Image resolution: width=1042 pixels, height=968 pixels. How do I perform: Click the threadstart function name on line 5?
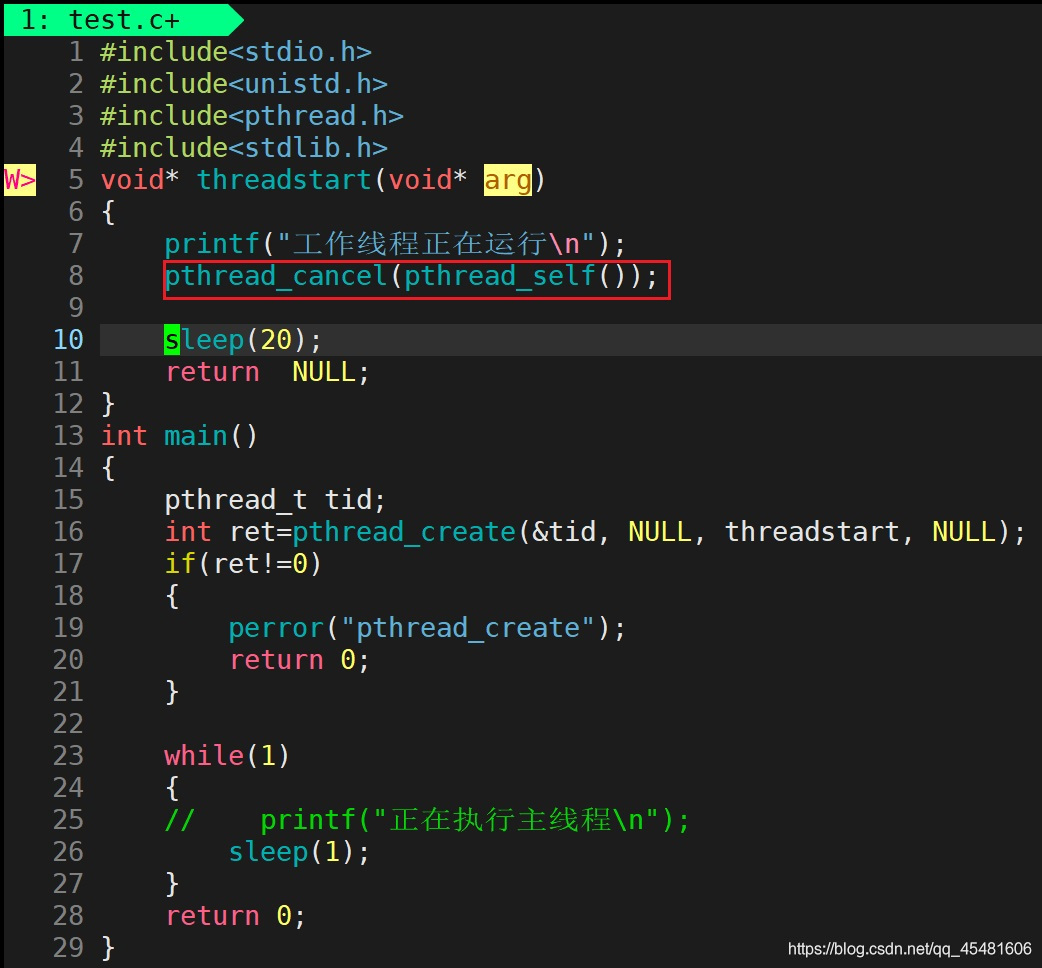click(x=284, y=180)
